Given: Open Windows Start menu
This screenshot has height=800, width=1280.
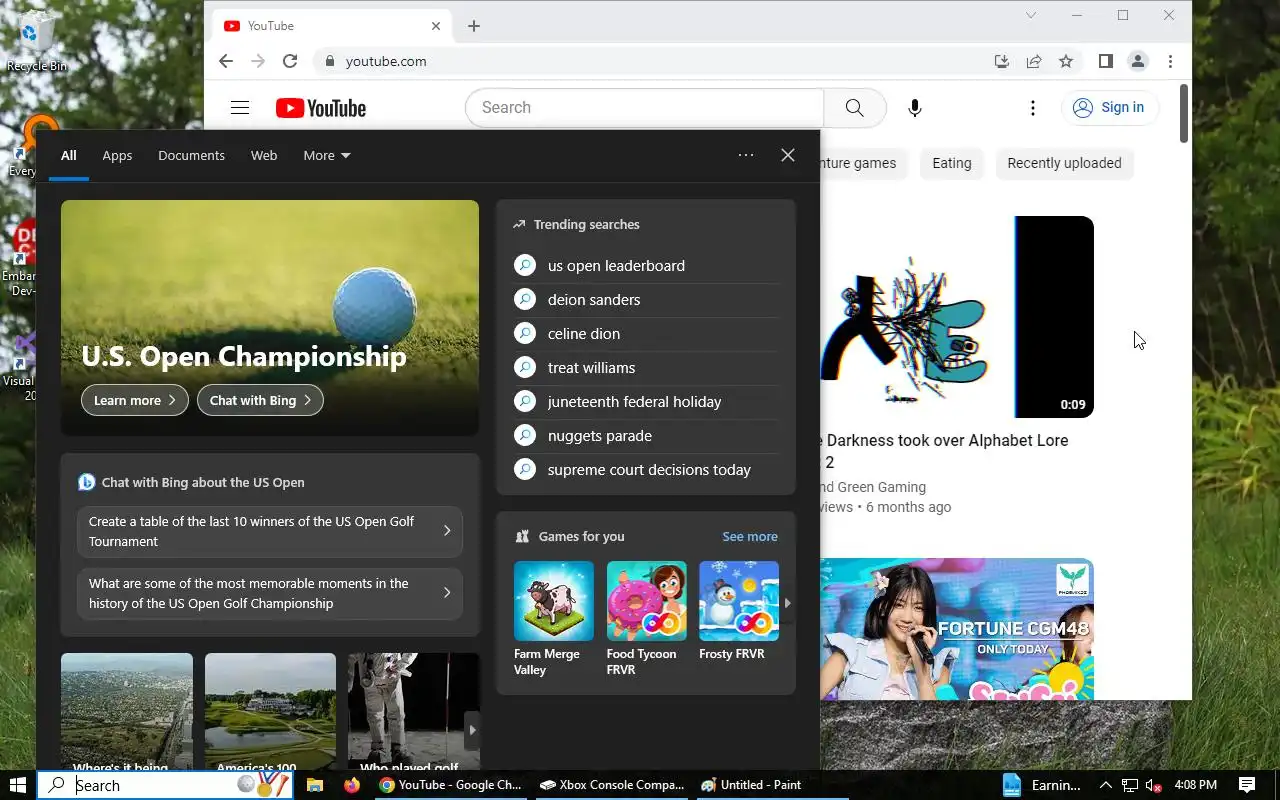Looking at the screenshot, I should [18, 785].
